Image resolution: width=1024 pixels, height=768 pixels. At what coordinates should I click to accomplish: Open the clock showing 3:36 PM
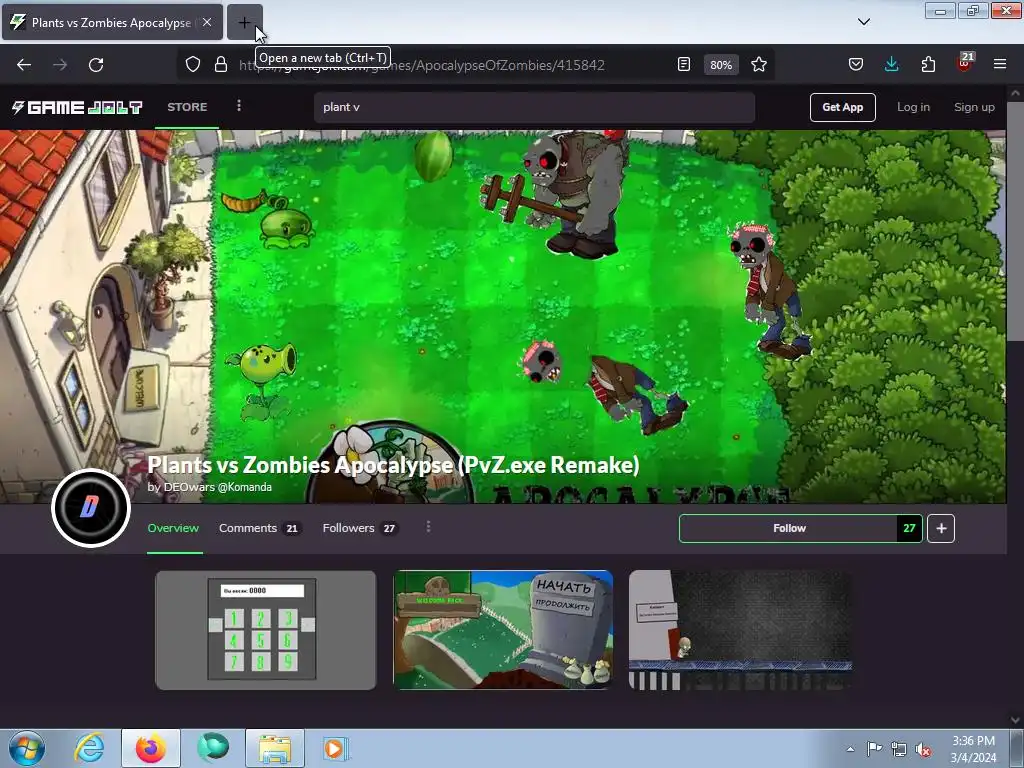click(973, 749)
